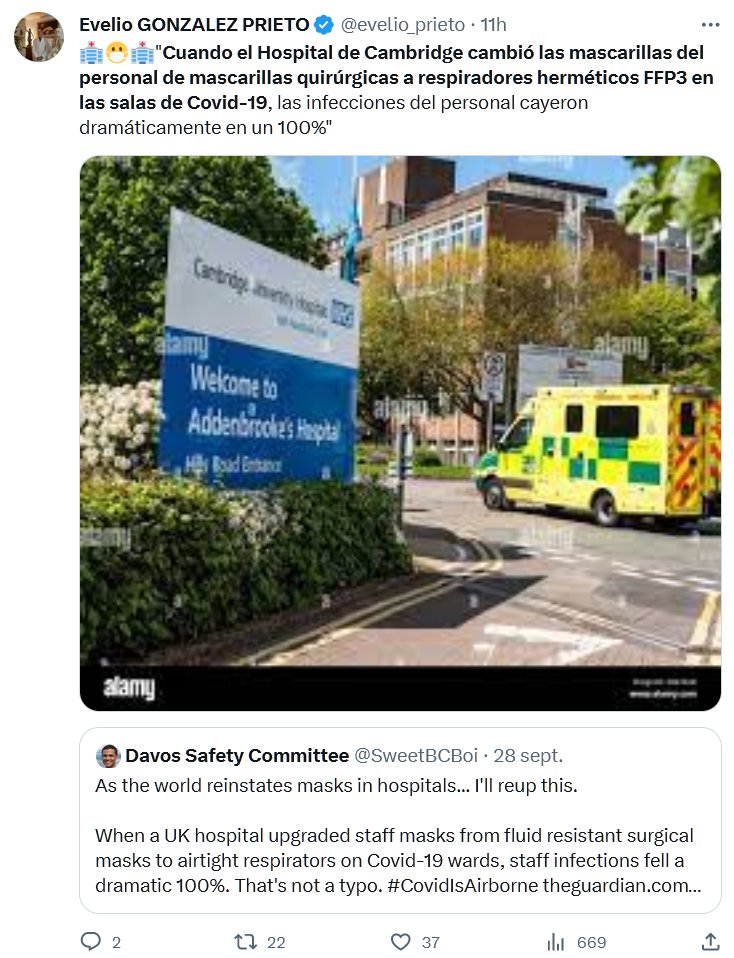Open tweet analytics bar-chart icon
The image size is (734, 958).
[x=556, y=942]
